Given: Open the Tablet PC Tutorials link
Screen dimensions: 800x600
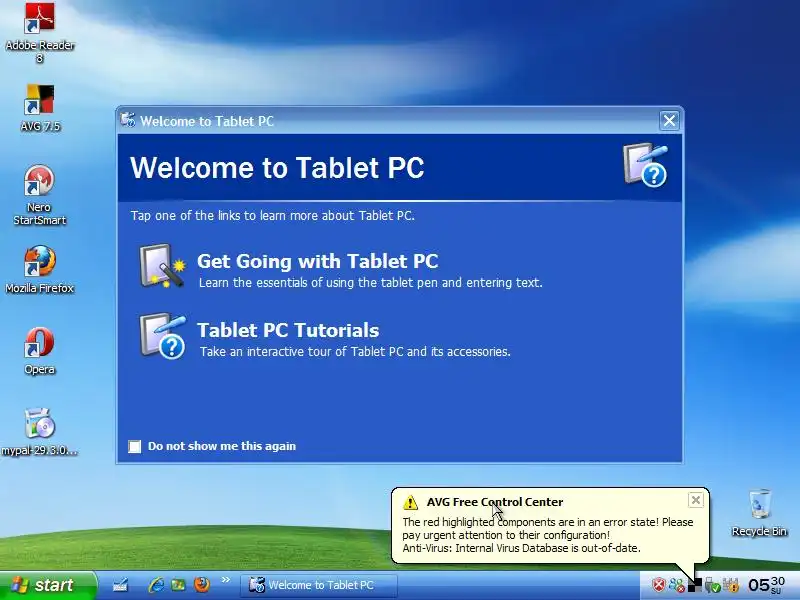Looking at the screenshot, I should pos(288,330).
